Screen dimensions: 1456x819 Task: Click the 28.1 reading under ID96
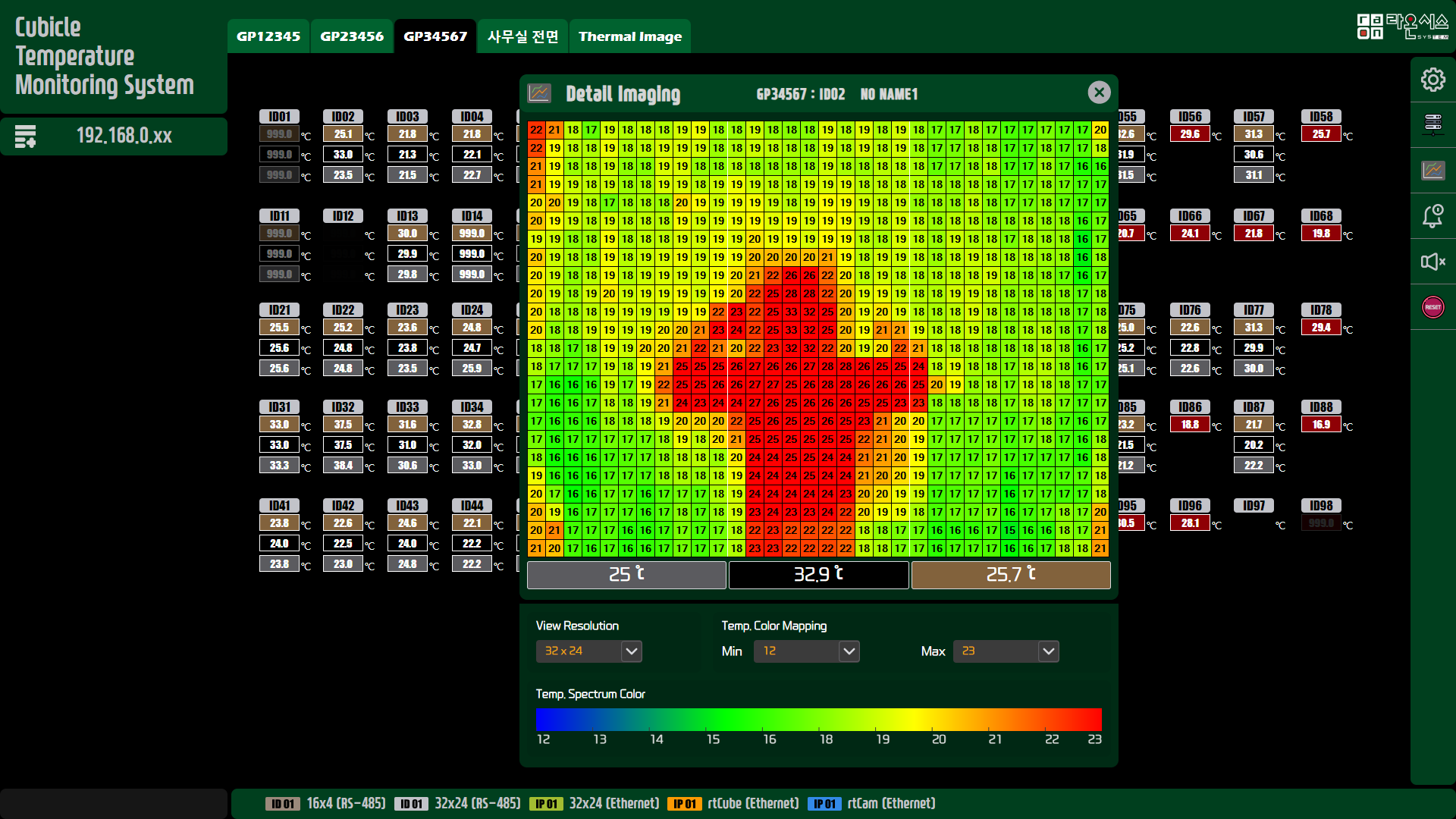pyautogui.click(x=1190, y=523)
